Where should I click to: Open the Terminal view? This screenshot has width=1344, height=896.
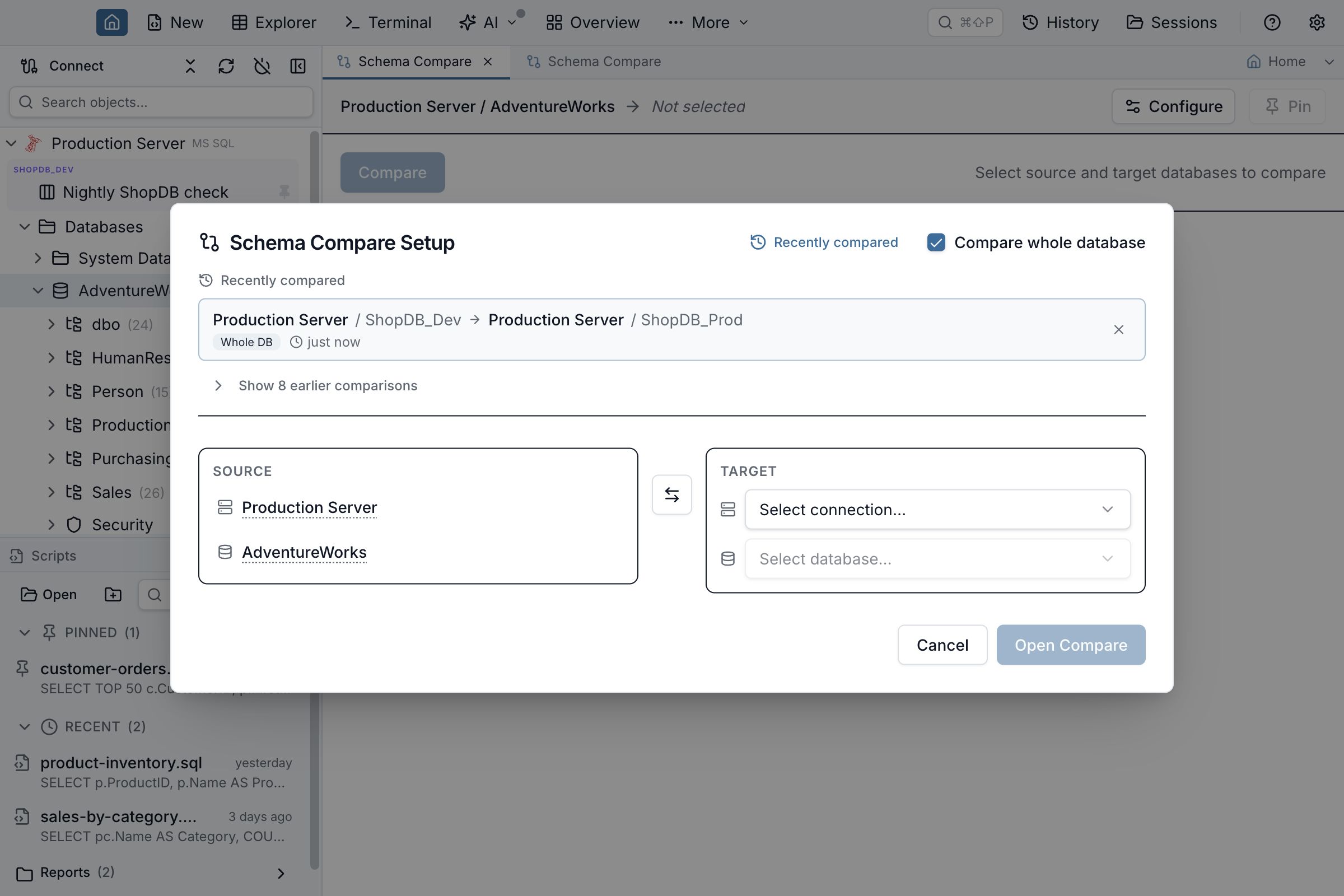(388, 22)
